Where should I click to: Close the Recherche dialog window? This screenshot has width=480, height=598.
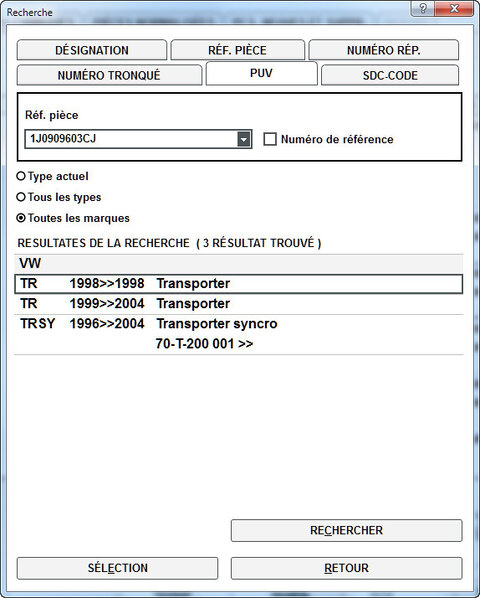(x=454, y=8)
